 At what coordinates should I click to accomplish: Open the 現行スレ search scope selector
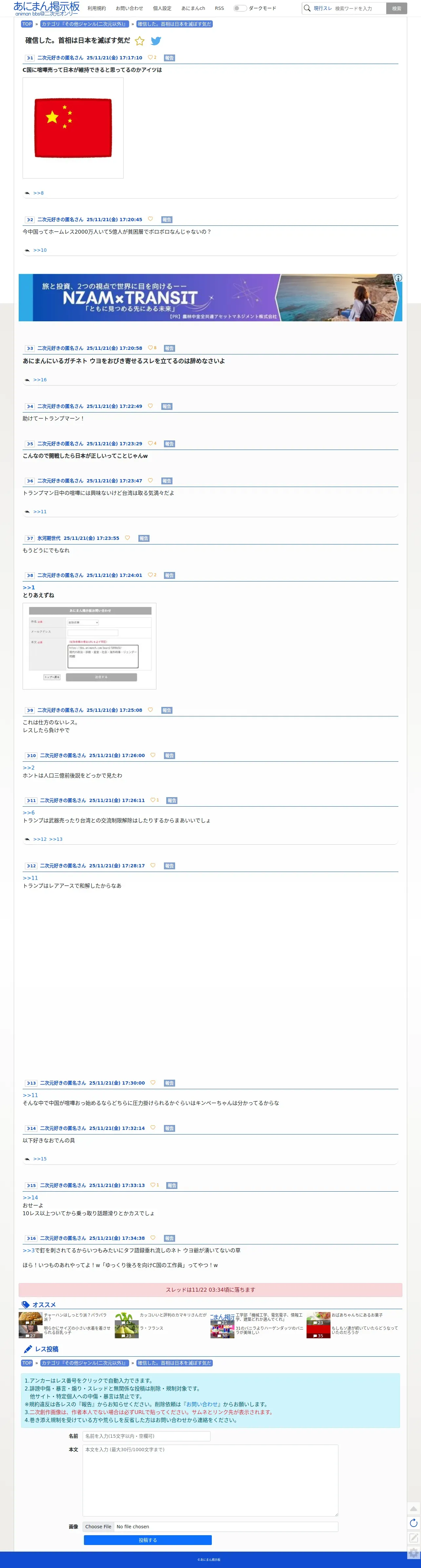coord(322,9)
